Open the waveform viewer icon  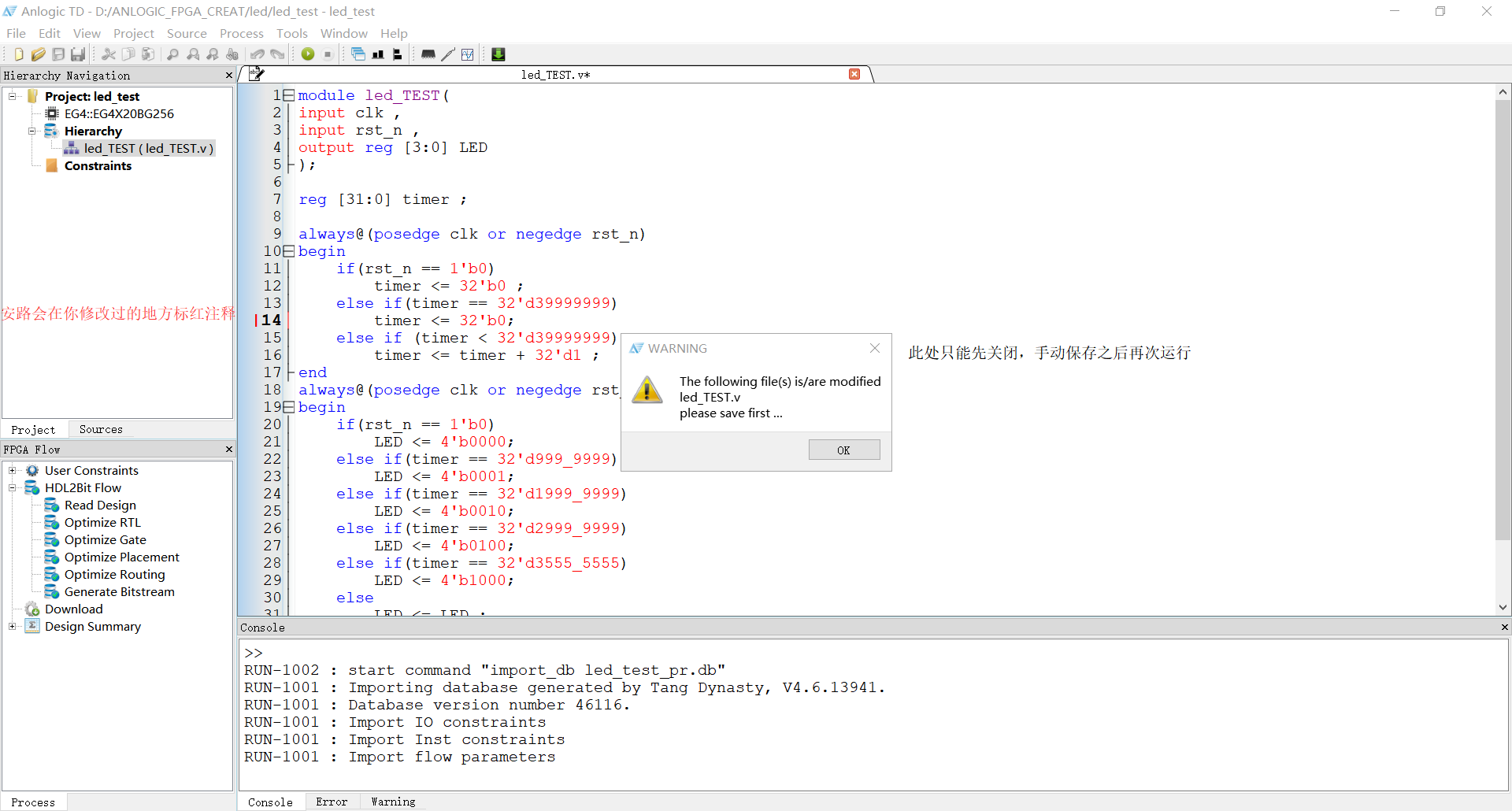click(x=468, y=54)
